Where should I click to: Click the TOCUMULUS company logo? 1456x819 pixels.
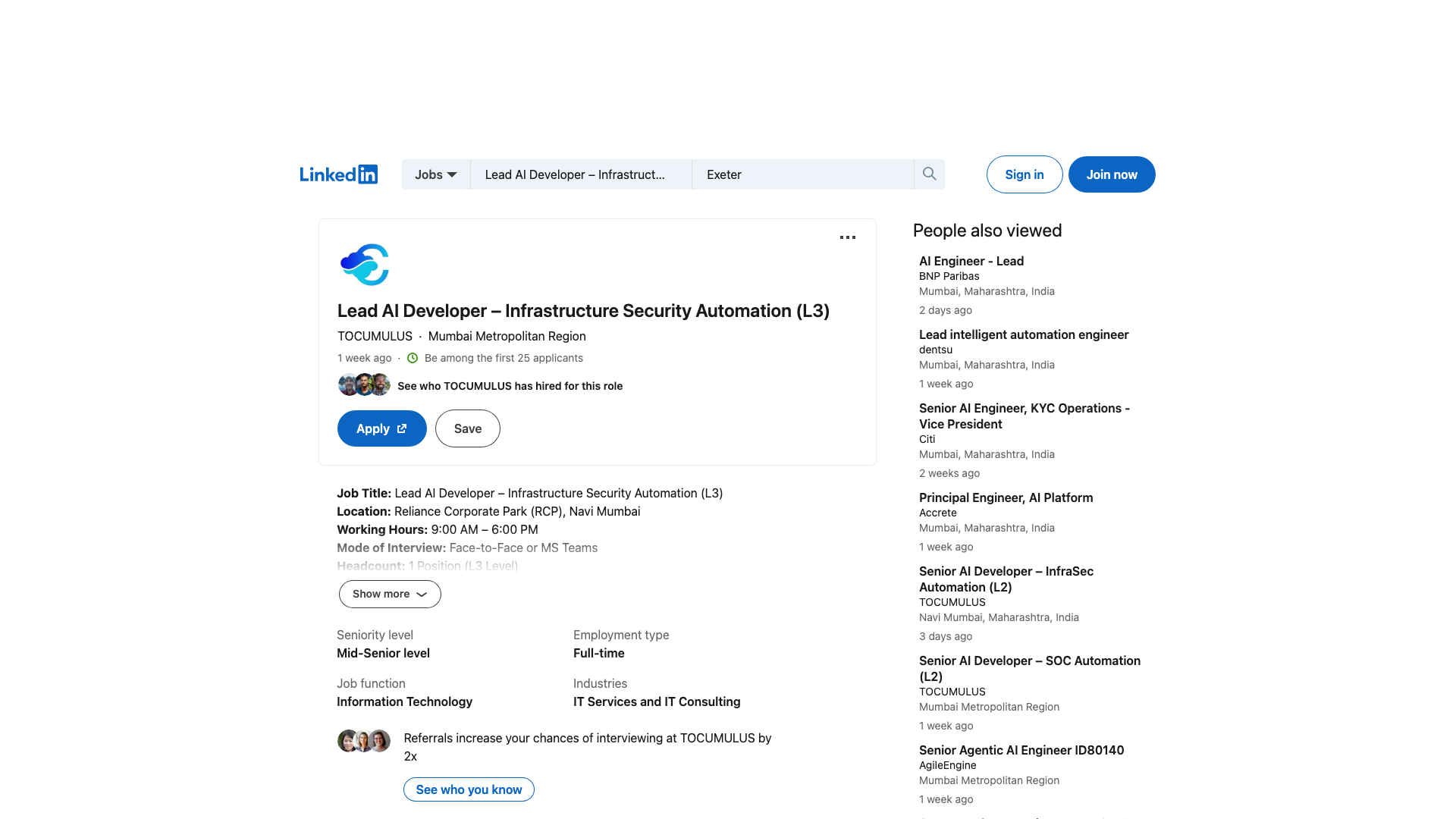(x=365, y=265)
